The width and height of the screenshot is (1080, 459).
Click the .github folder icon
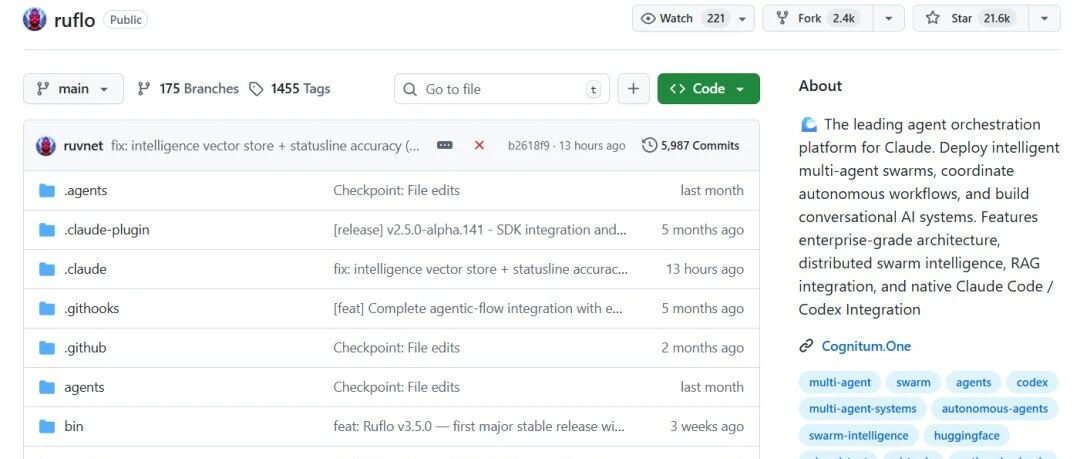click(47, 348)
